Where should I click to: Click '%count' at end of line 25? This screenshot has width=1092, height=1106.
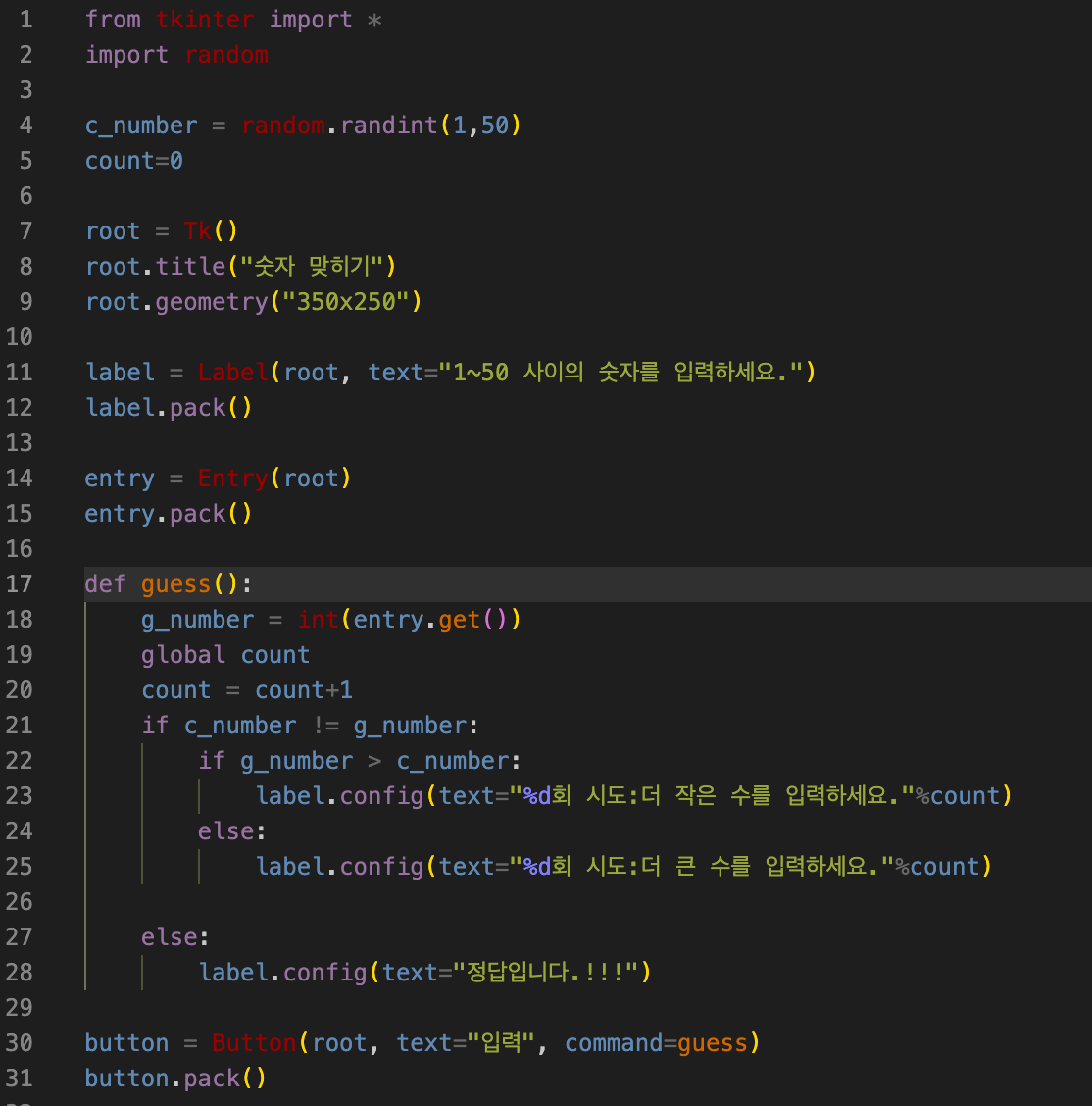tap(938, 866)
